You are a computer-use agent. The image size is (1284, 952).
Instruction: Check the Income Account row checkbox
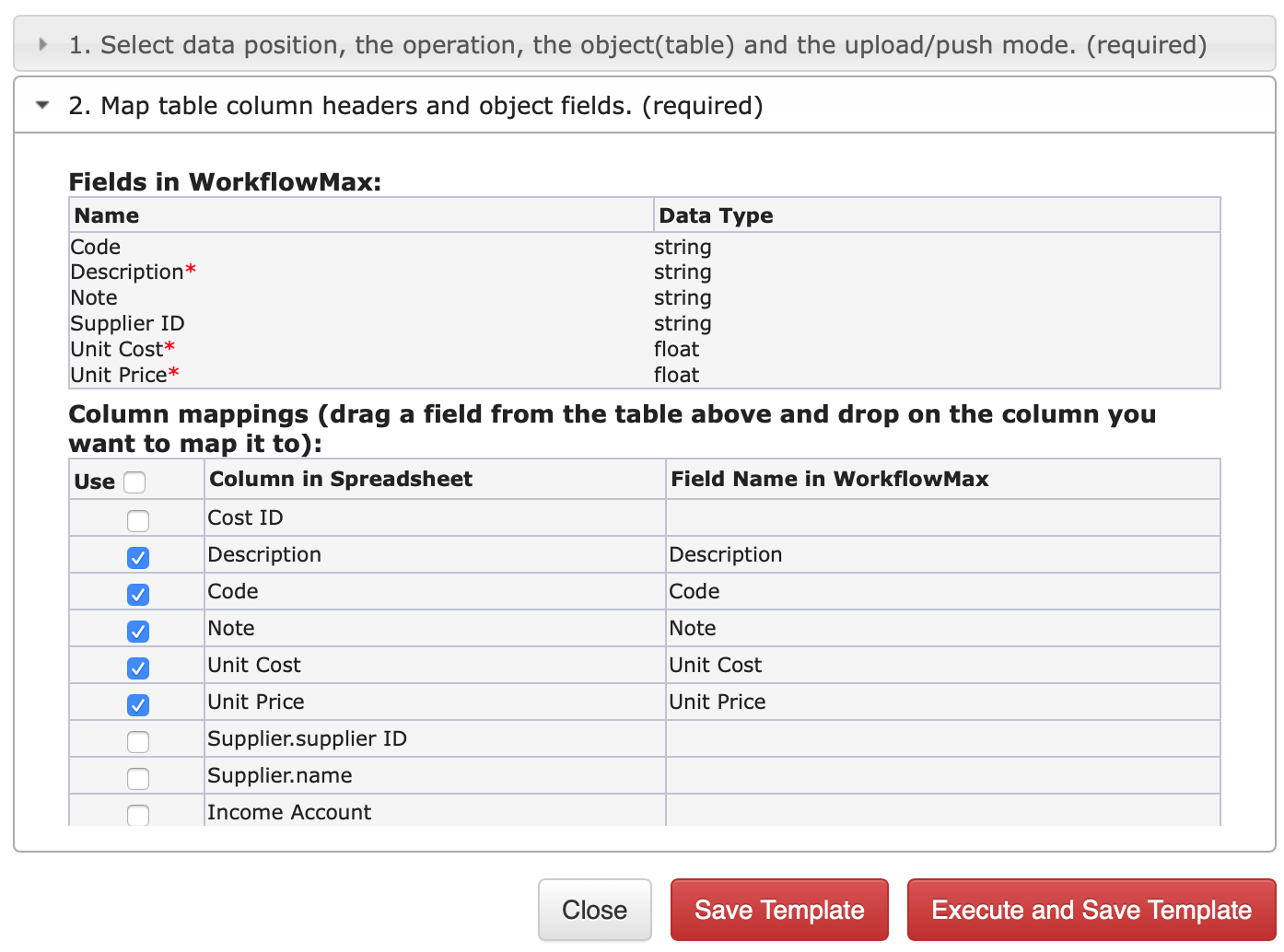pyautogui.click(x=138, y=815)
